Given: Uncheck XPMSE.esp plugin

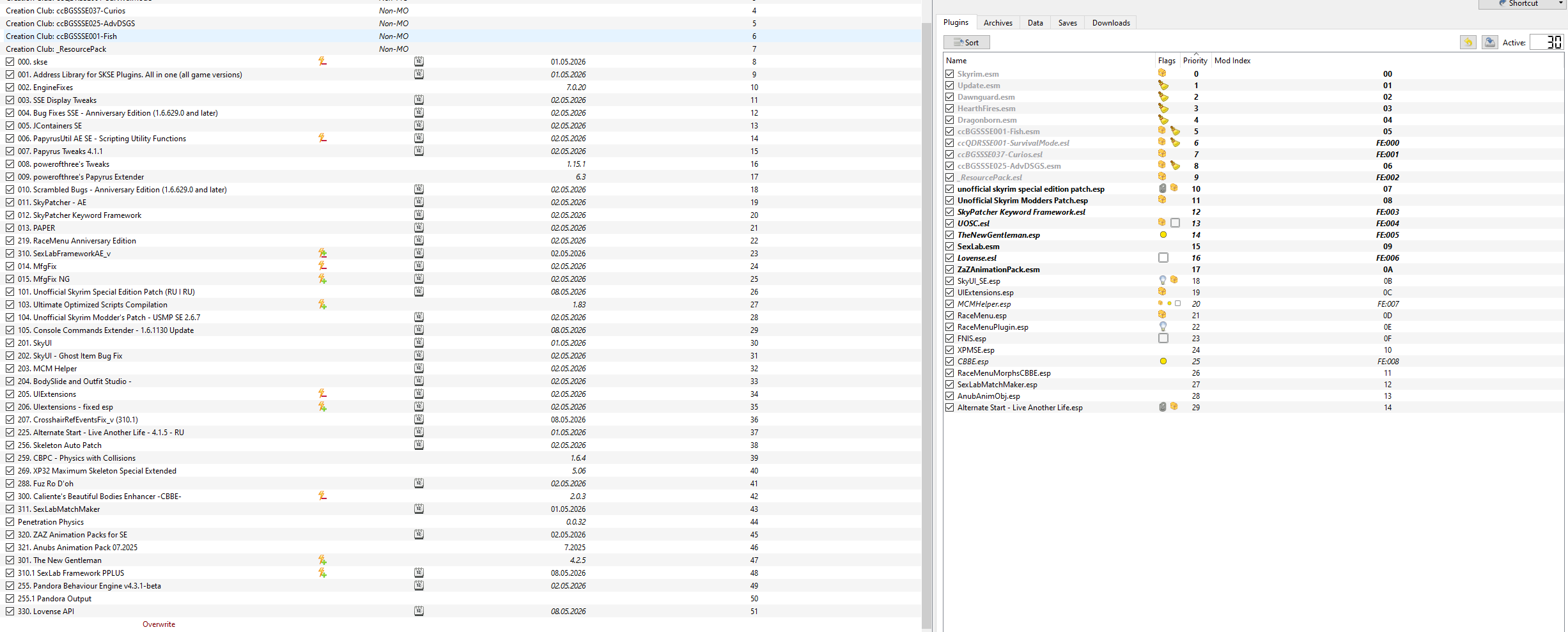Looking at the screenshot, I should [x=949, y=350].
